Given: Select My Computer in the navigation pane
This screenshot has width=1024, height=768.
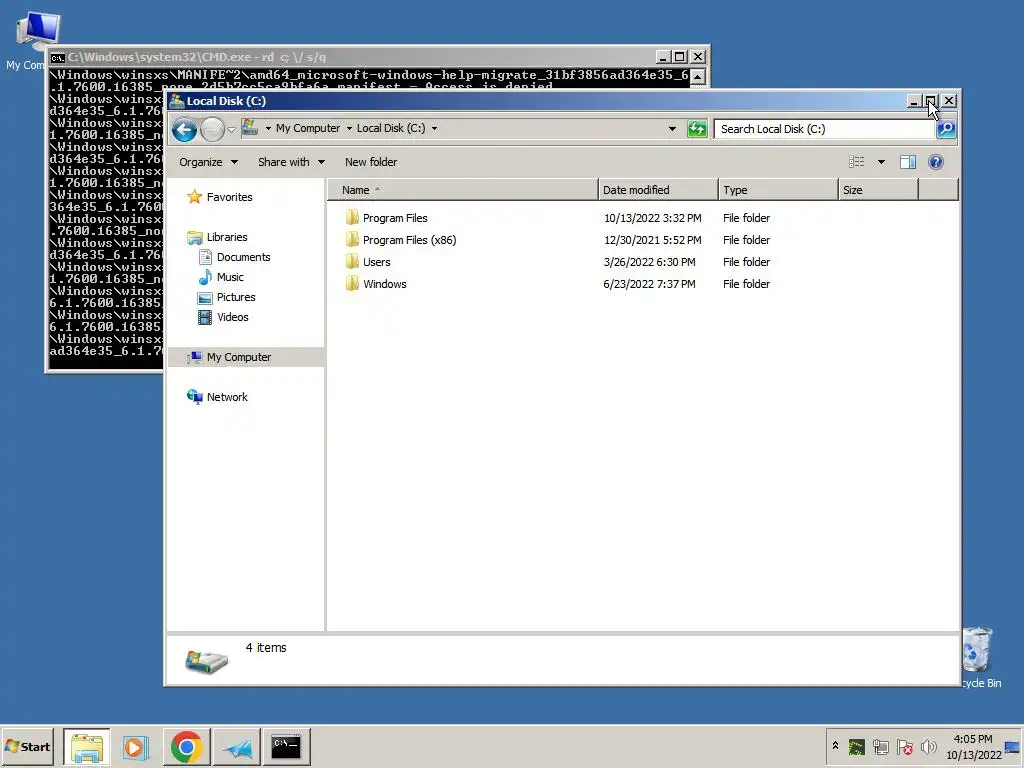Looking at the screenshot, I should click(246, 357).
